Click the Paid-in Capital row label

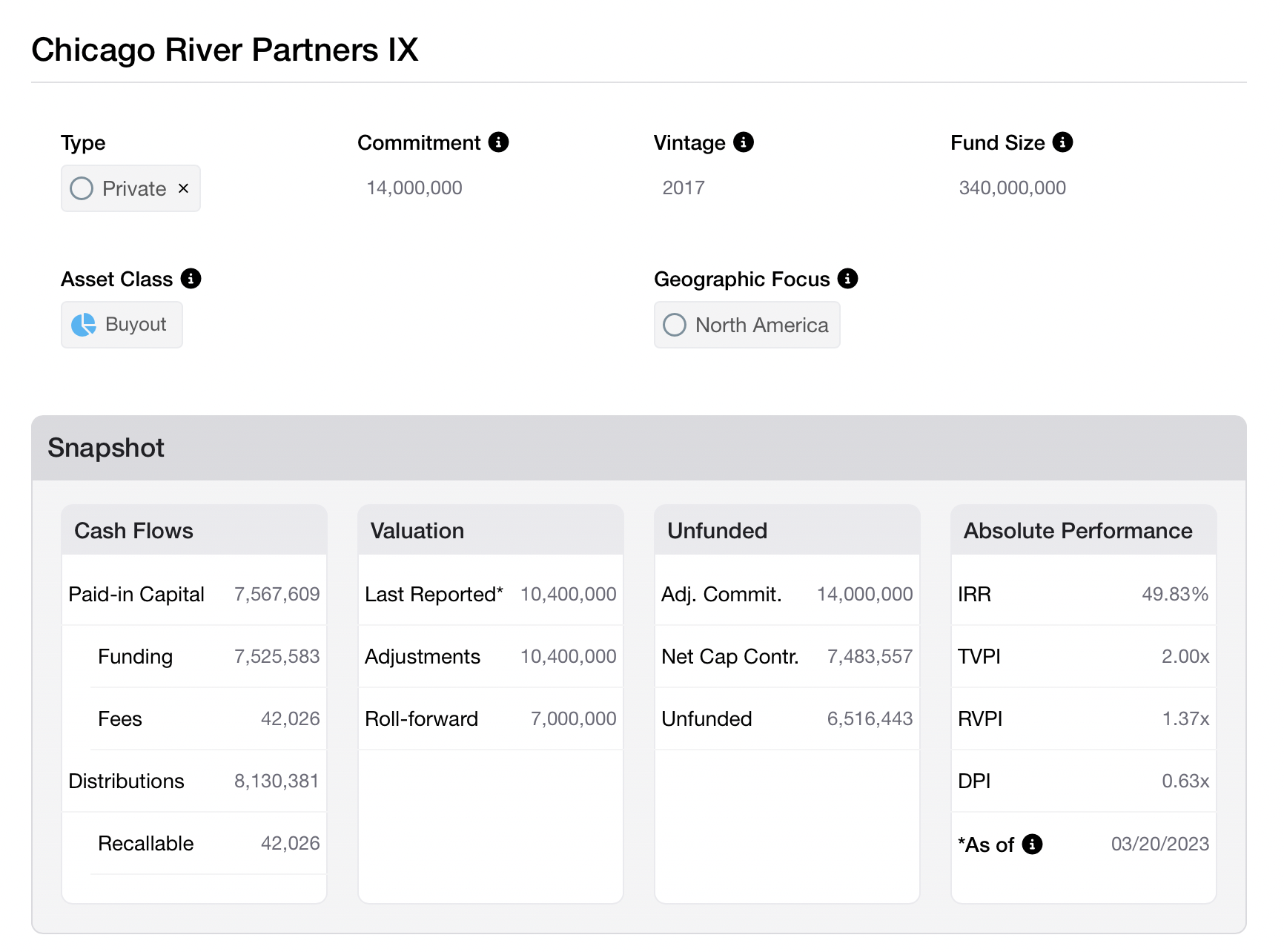[136, 594]
